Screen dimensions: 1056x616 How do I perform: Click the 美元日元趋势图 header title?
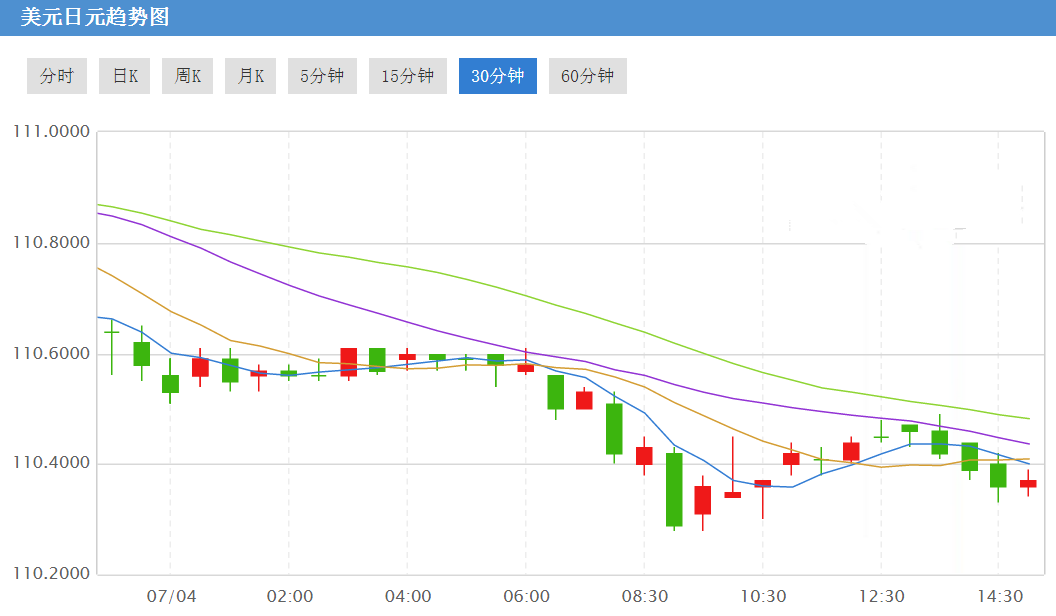(x=95, y=17)
